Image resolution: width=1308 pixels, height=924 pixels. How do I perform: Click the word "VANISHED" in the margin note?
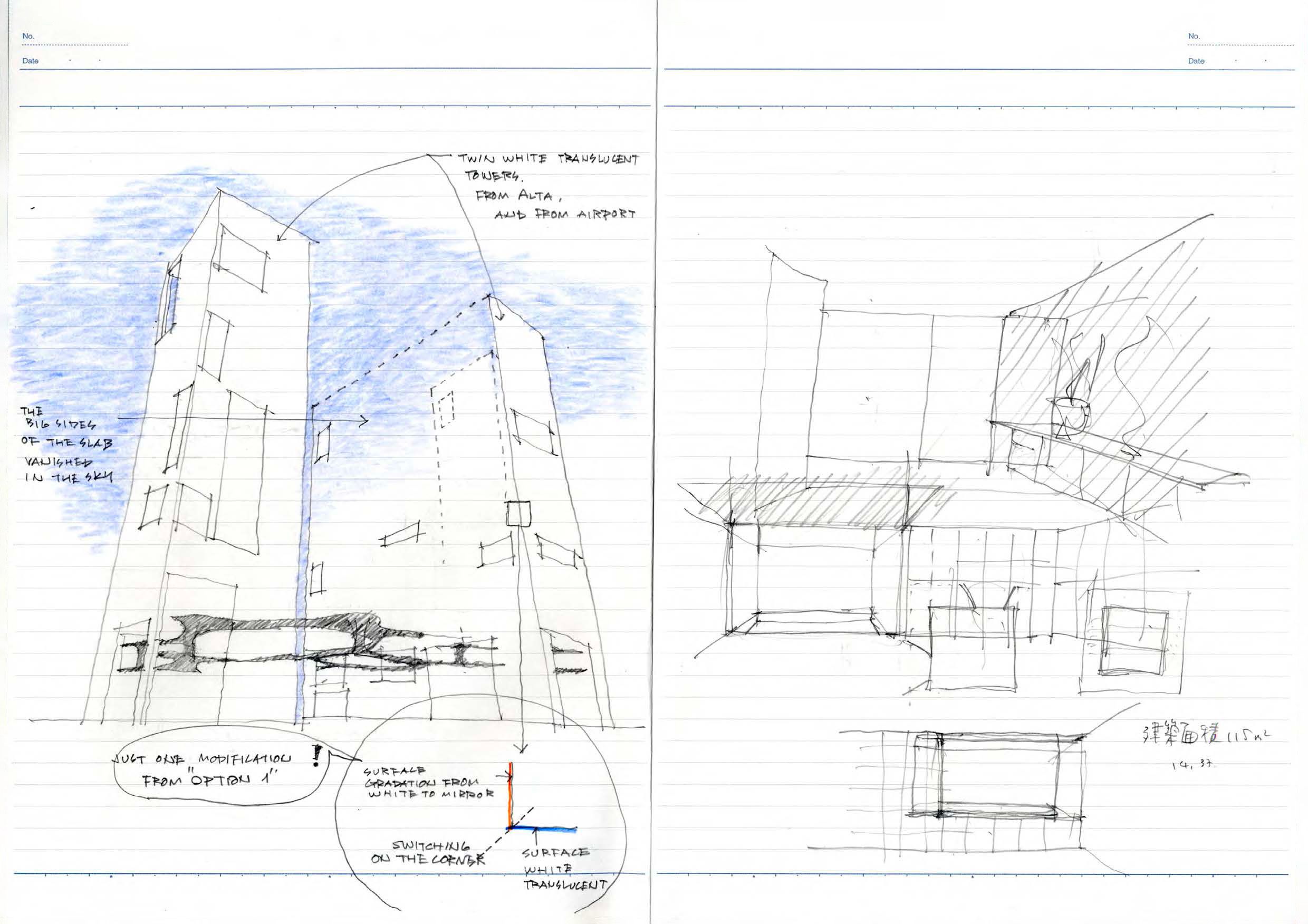(58, 461)
